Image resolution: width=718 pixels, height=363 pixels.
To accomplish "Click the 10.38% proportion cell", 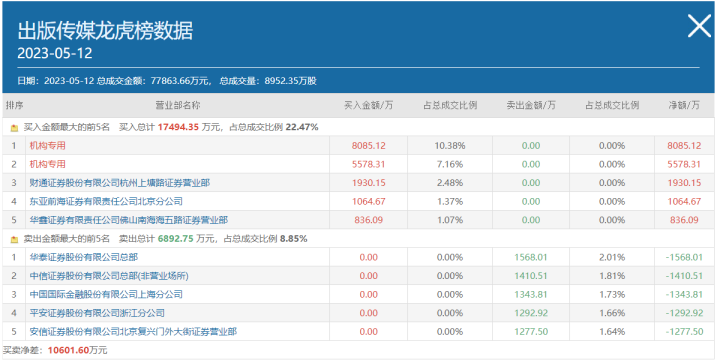I will 450,146.
